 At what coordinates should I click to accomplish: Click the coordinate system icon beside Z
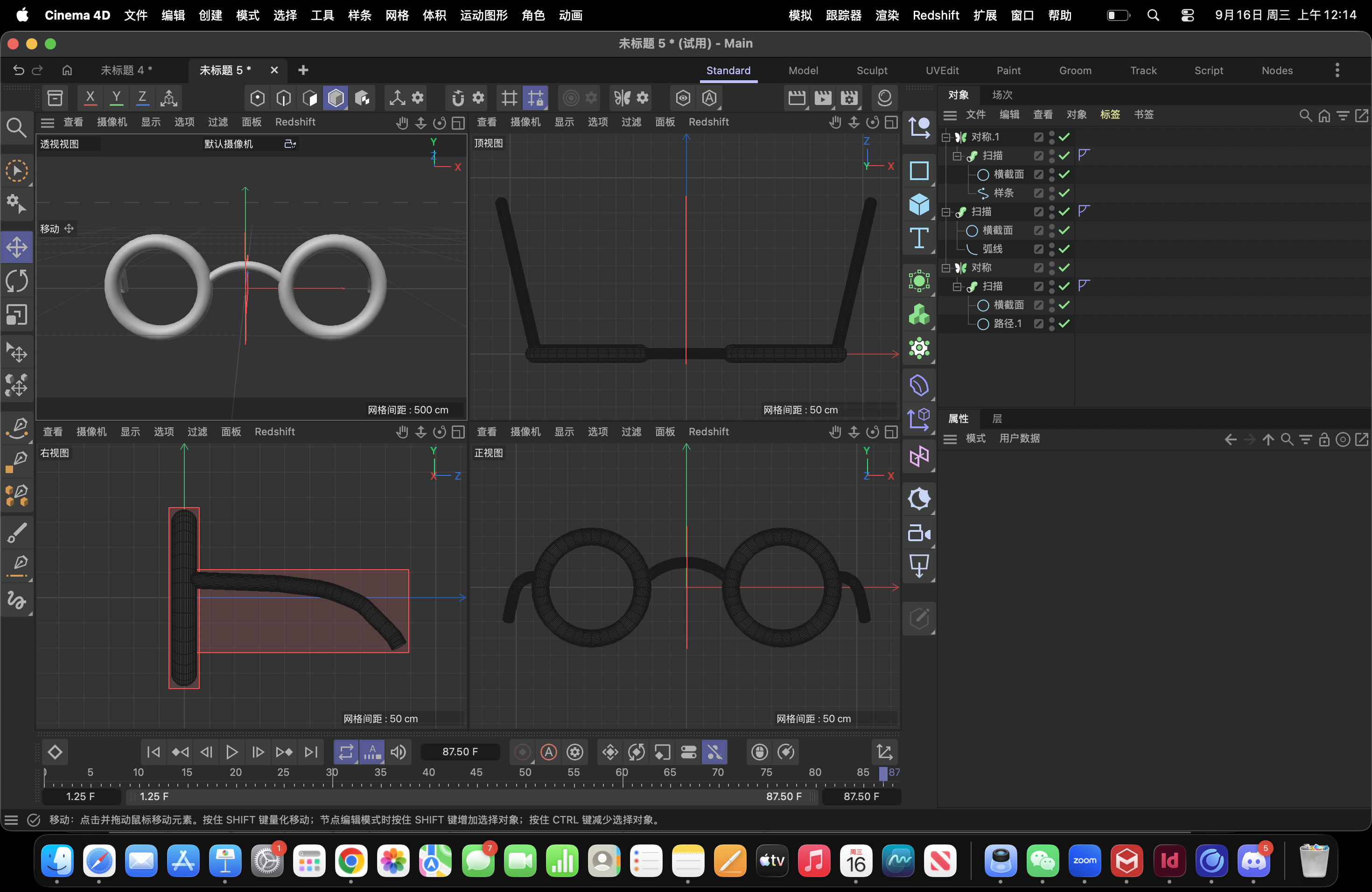click(168, 98)
